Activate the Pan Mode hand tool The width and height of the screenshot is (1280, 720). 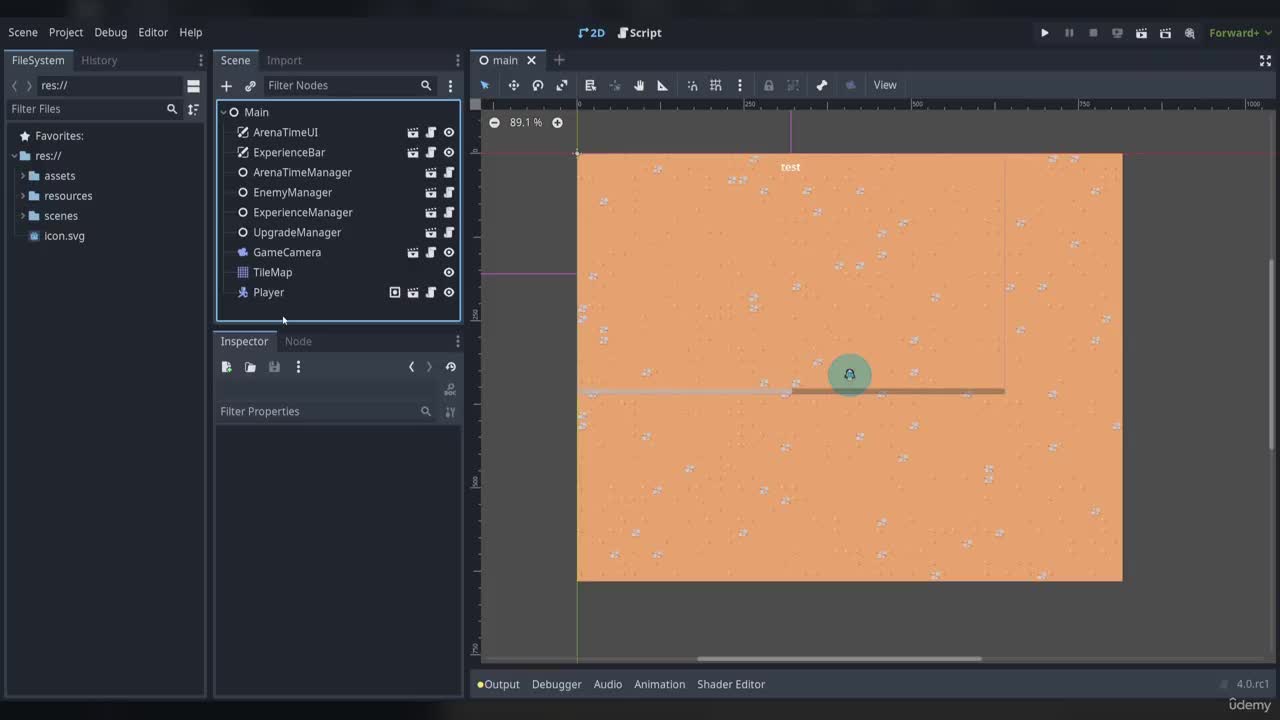tap(639, 85)
